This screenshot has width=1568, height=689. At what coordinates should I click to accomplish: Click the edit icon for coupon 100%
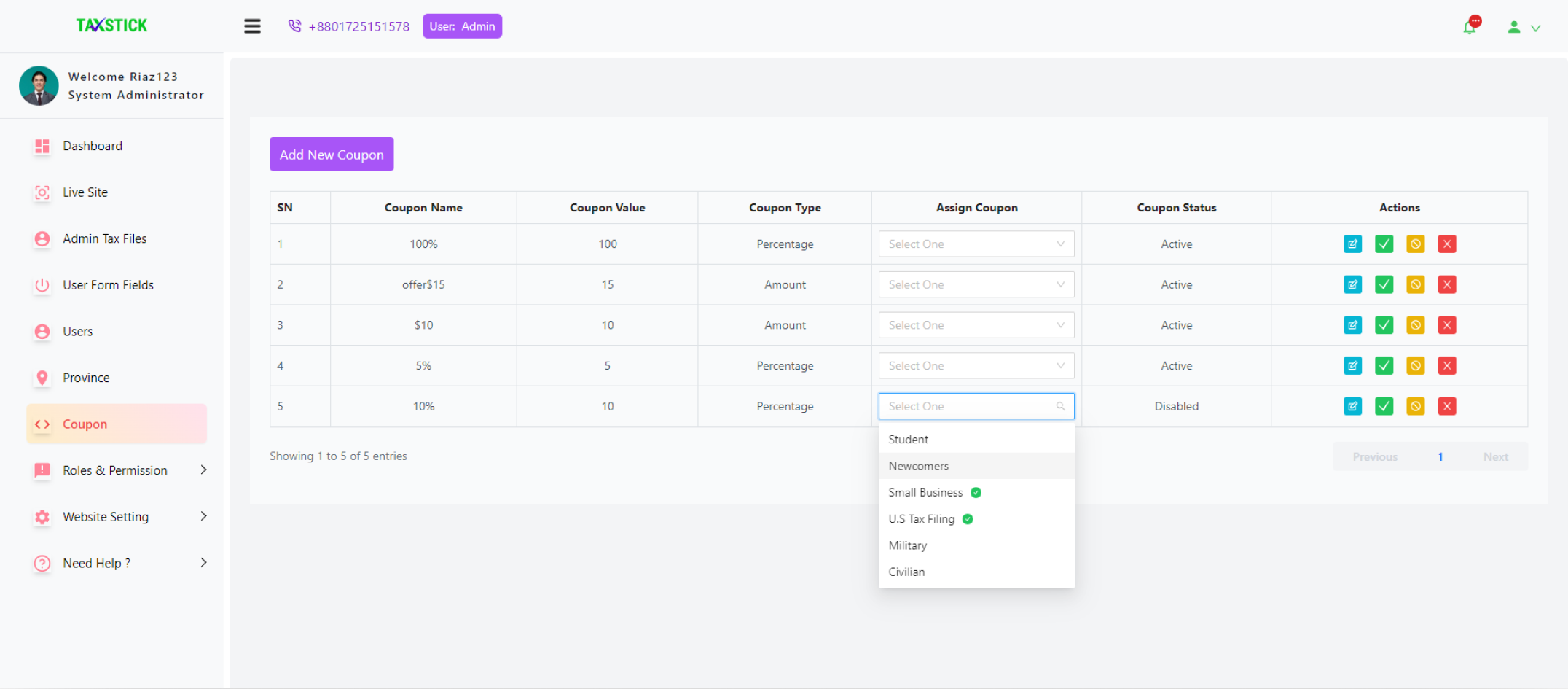pos(1352,244)
